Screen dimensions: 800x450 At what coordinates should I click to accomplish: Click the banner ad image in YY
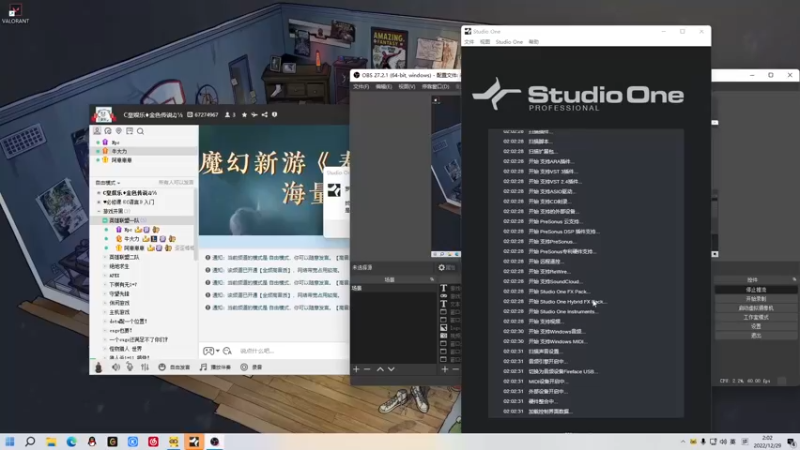tap(274, 180)
